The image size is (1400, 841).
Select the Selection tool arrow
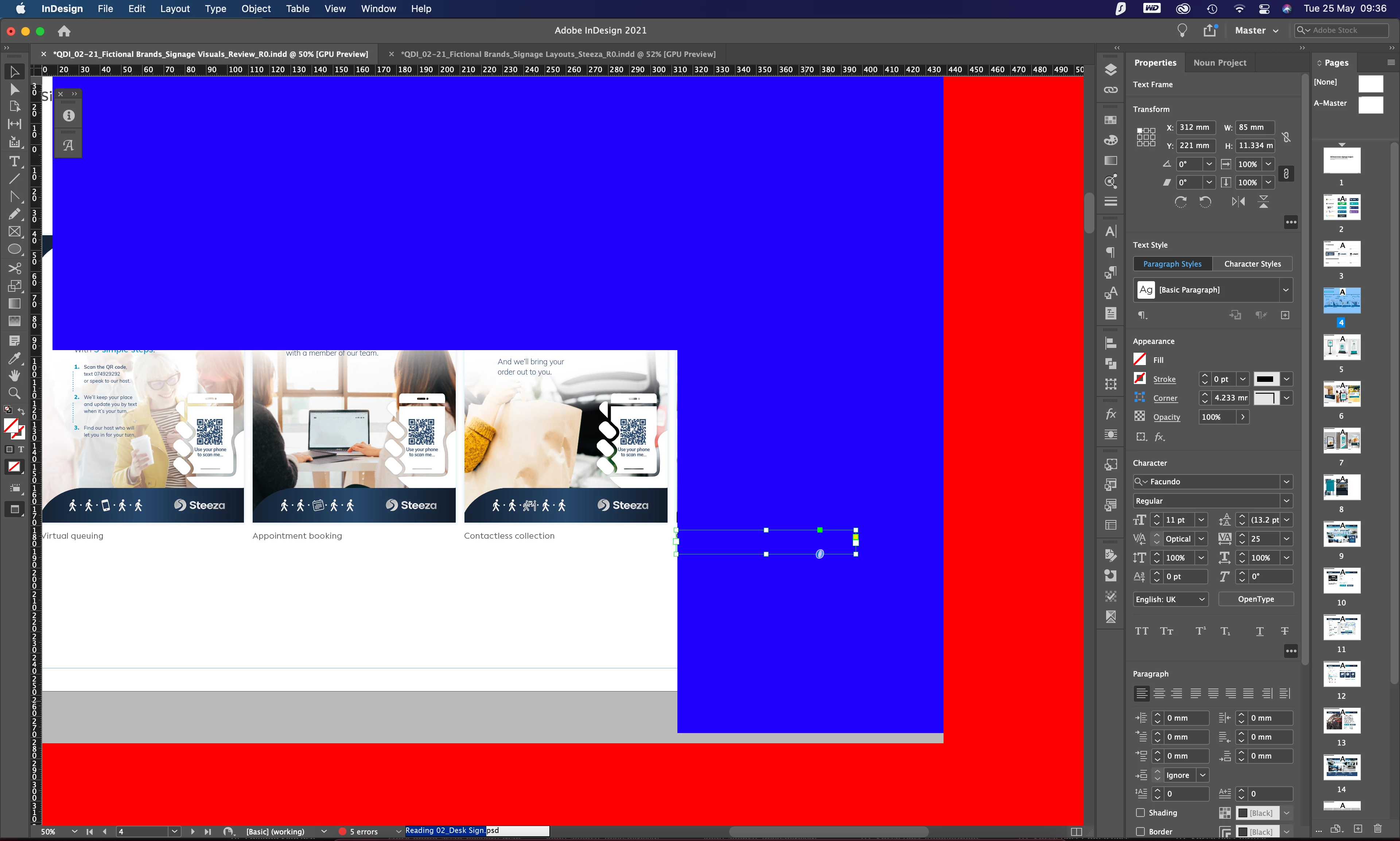tap(15, 72)
